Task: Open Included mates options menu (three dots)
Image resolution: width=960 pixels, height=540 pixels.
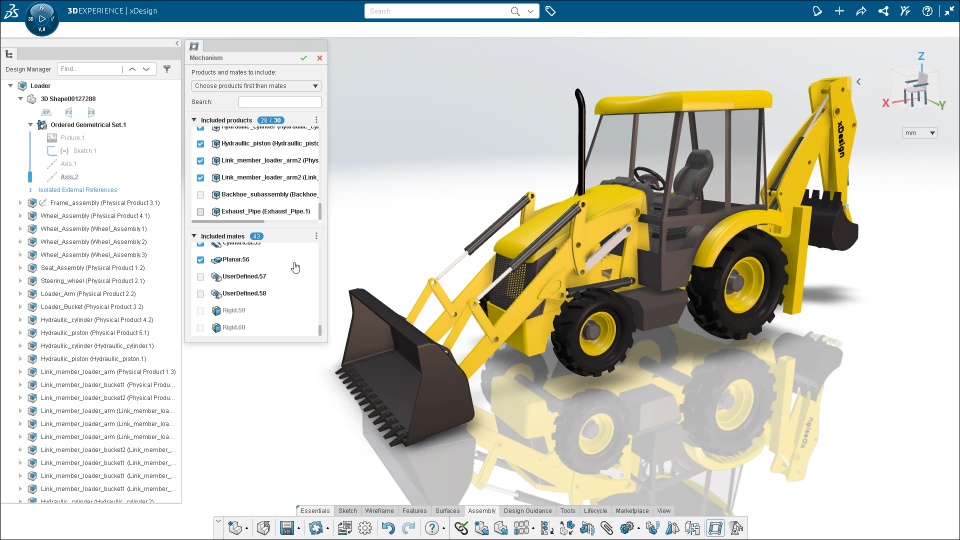Action: pos(317,236)
